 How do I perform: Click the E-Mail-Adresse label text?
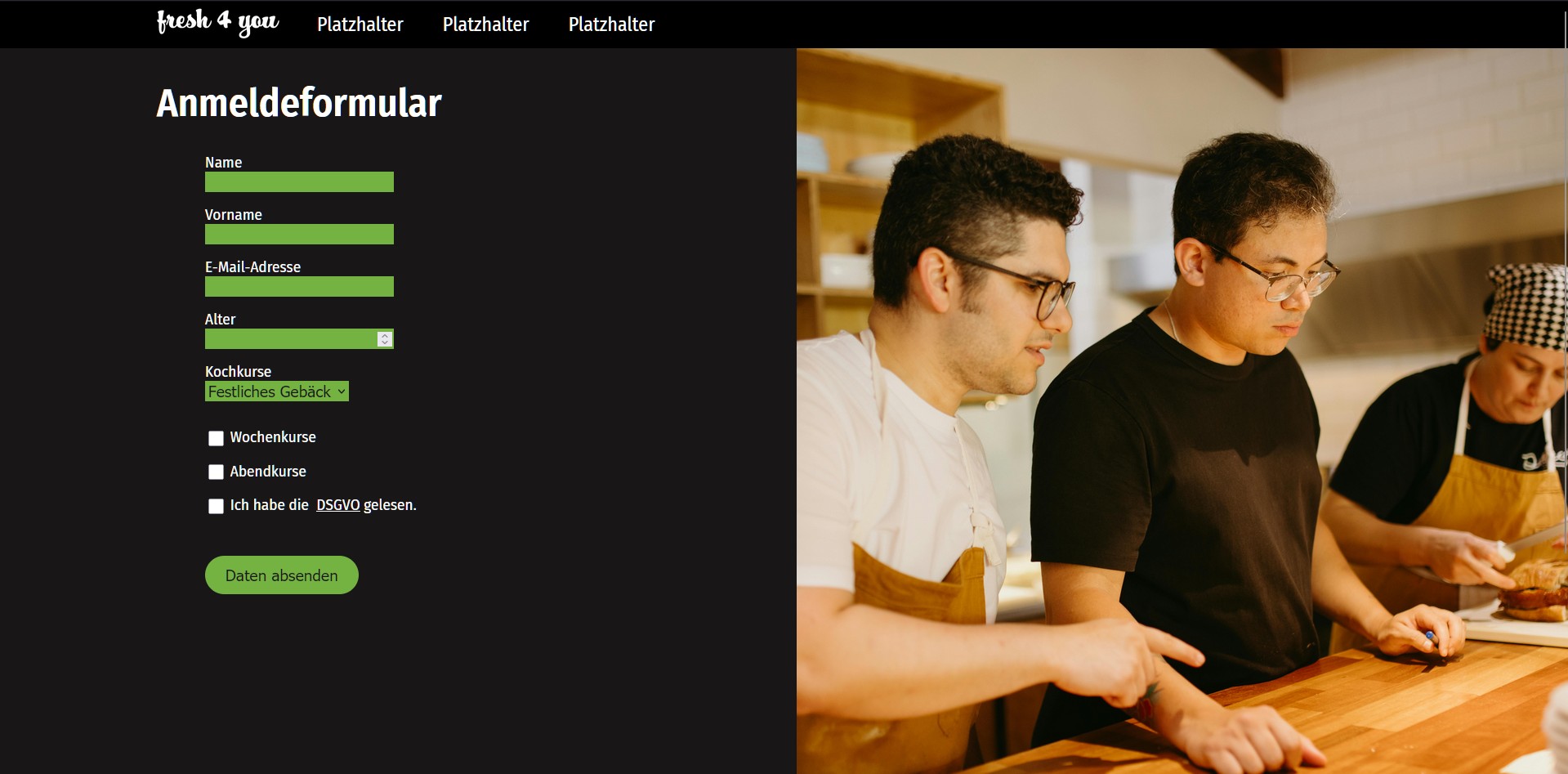click(252, 266)
